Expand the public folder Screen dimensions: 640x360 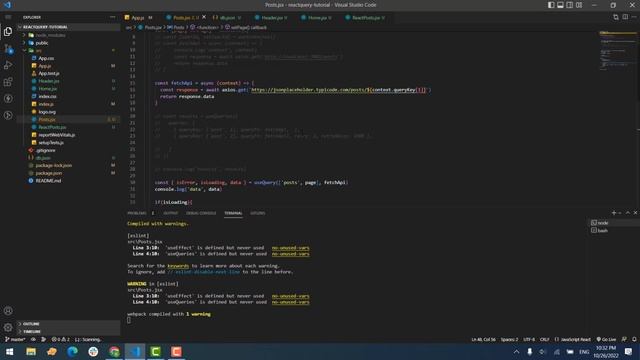tap(42, 43)
